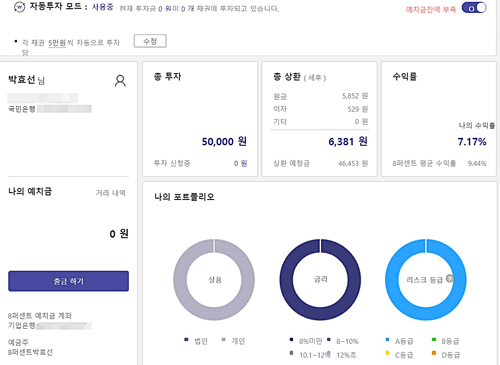Open the 거래 내역 transaction history link

110,193
